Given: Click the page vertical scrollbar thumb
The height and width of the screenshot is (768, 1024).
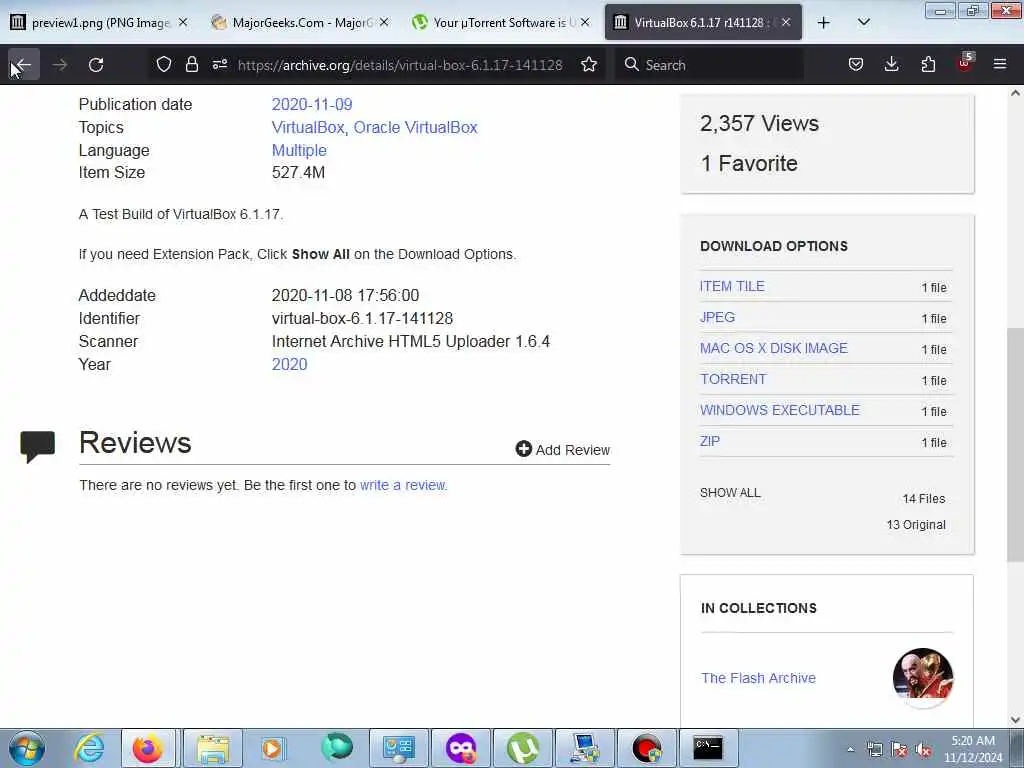Looking at the screenshot, I should coord(1015,444).
